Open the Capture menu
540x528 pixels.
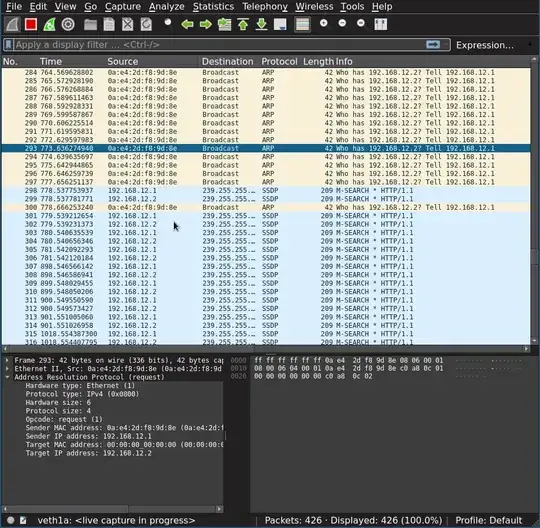[x=123, y=7]
